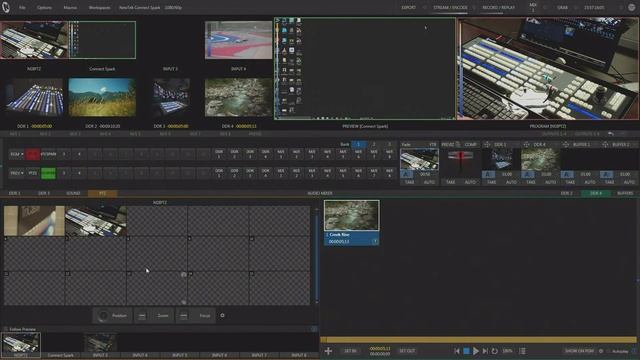Open the PGM row source dropdown

click(x=17, y=154)
